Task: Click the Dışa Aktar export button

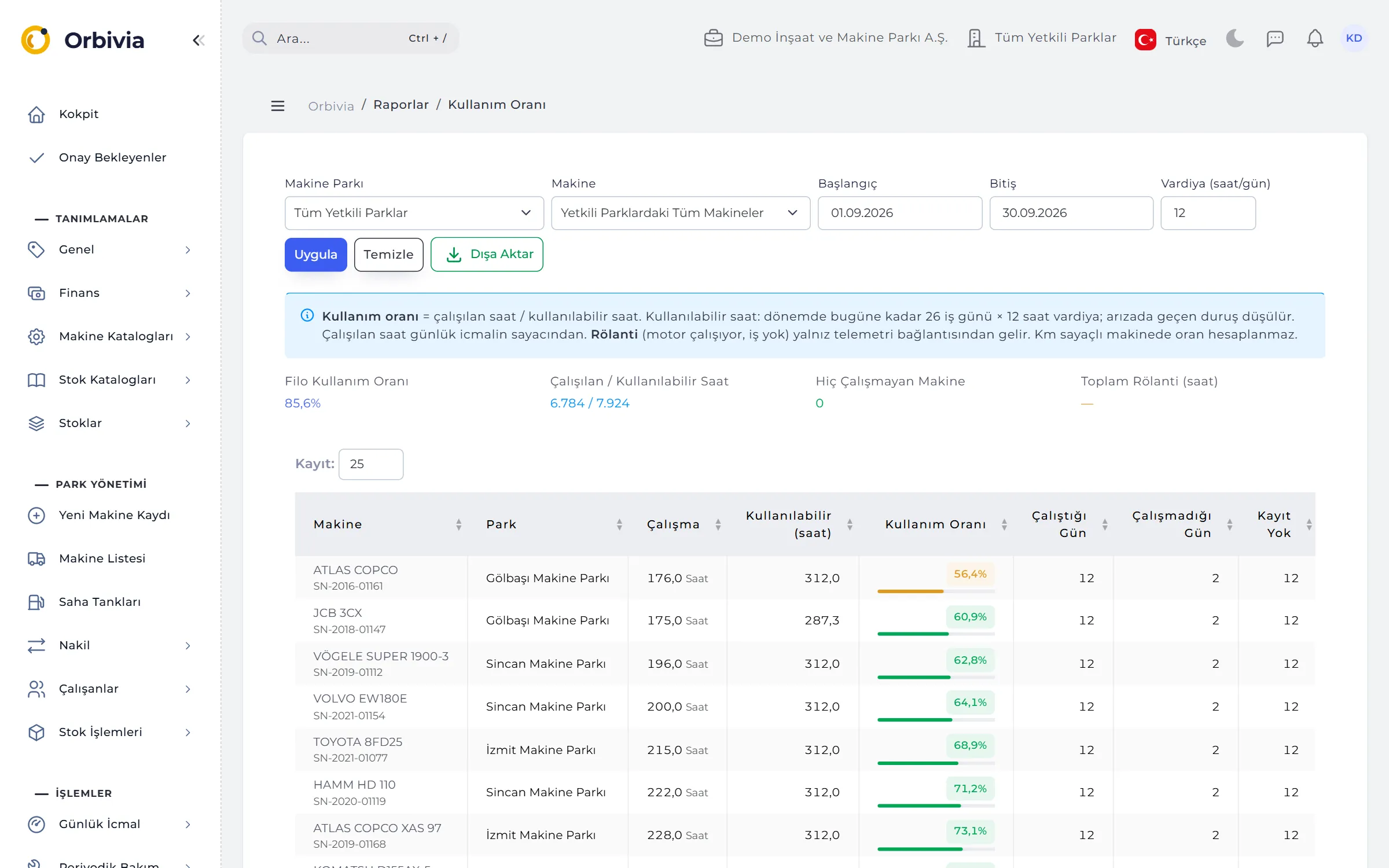Action: (x=487, y=255)
